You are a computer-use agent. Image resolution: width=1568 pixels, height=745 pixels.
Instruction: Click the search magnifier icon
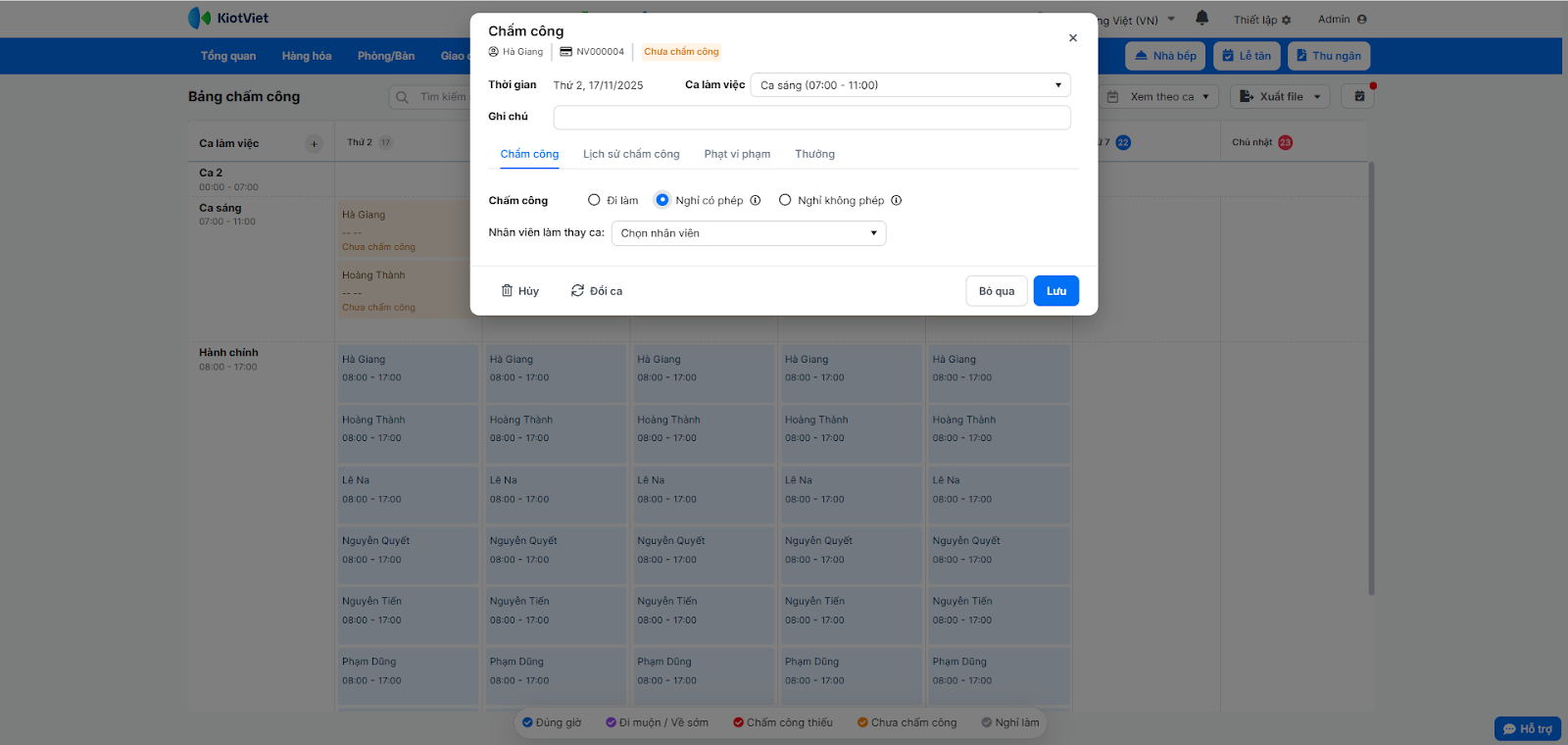pyautogui.click(x=402, y=97)
